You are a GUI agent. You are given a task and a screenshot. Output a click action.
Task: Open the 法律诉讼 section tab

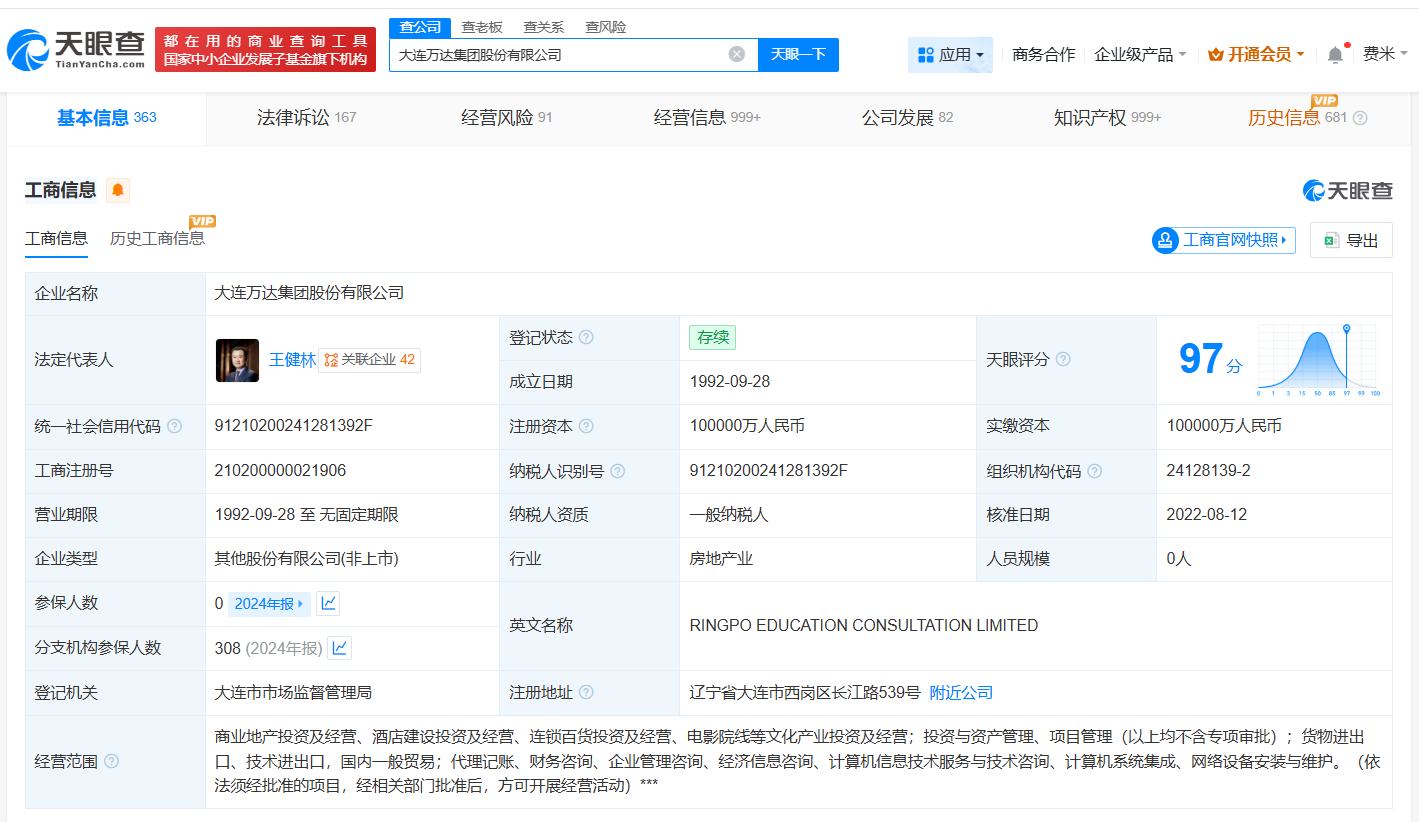coord(292,116)
